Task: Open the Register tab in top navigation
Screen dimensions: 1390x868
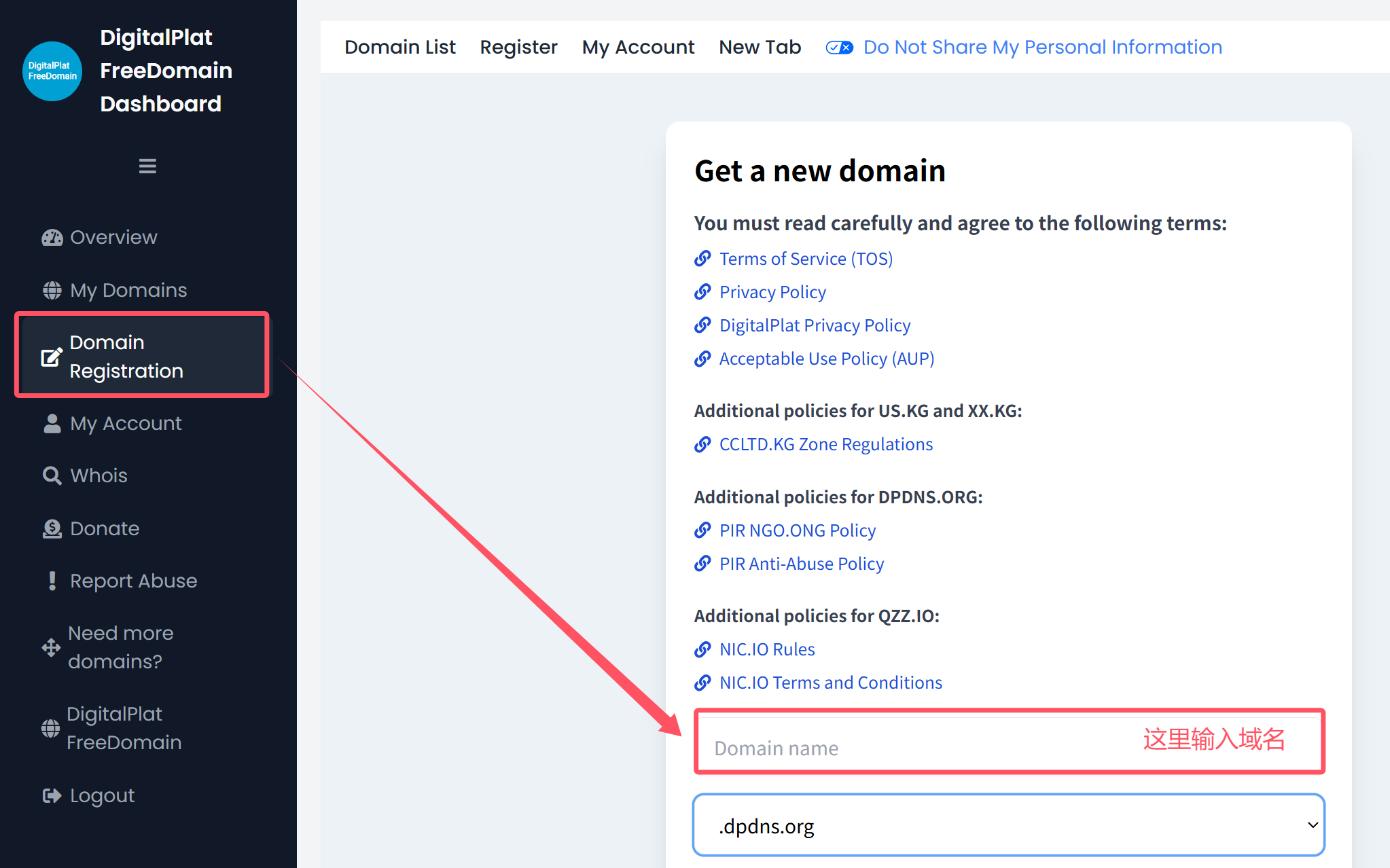Action: 518,47
